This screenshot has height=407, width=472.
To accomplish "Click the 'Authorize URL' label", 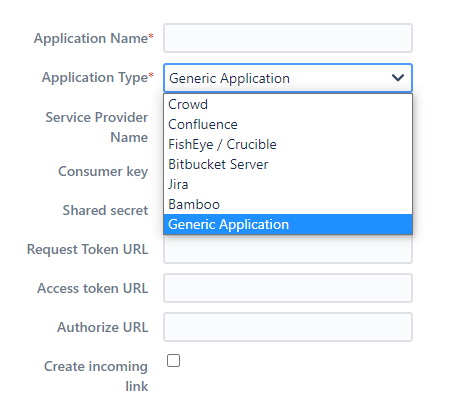I will pos(102,327).
